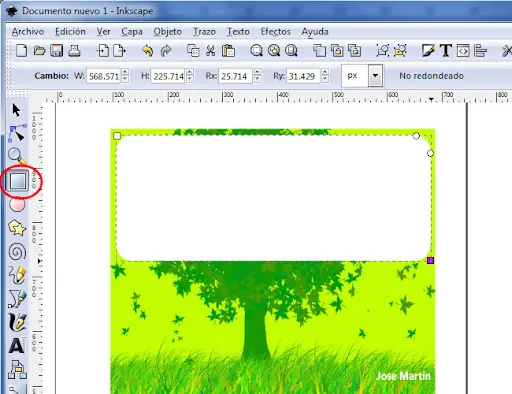This screenshot has height=394, width=512.
Task: Click the W width spinner arrows
Action: tap(125, 76)
